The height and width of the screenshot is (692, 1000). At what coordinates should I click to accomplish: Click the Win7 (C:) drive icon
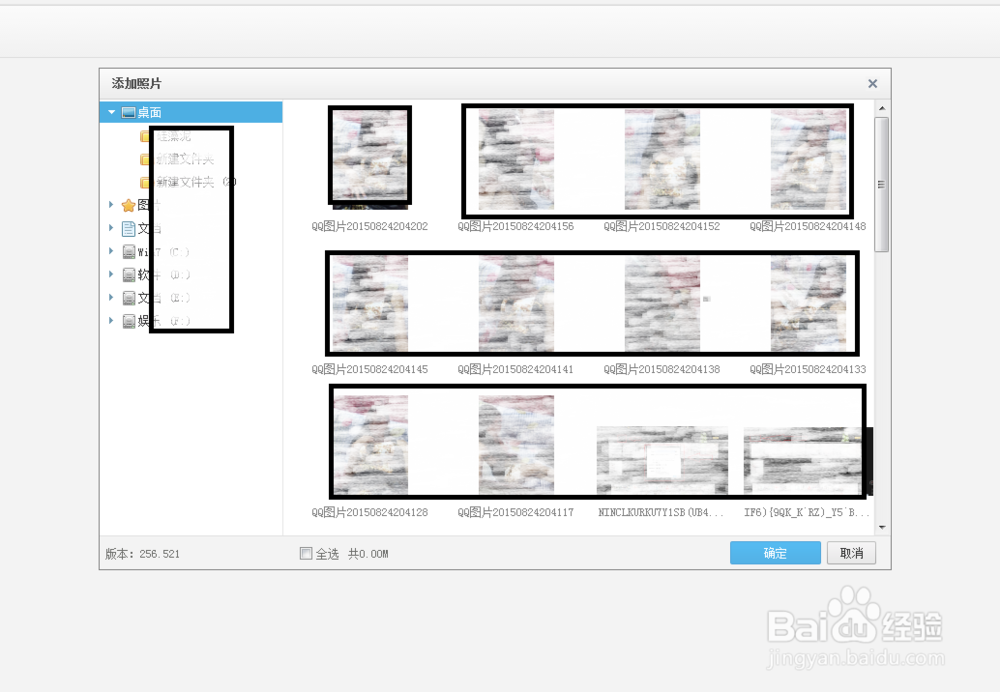pos(128,252)
